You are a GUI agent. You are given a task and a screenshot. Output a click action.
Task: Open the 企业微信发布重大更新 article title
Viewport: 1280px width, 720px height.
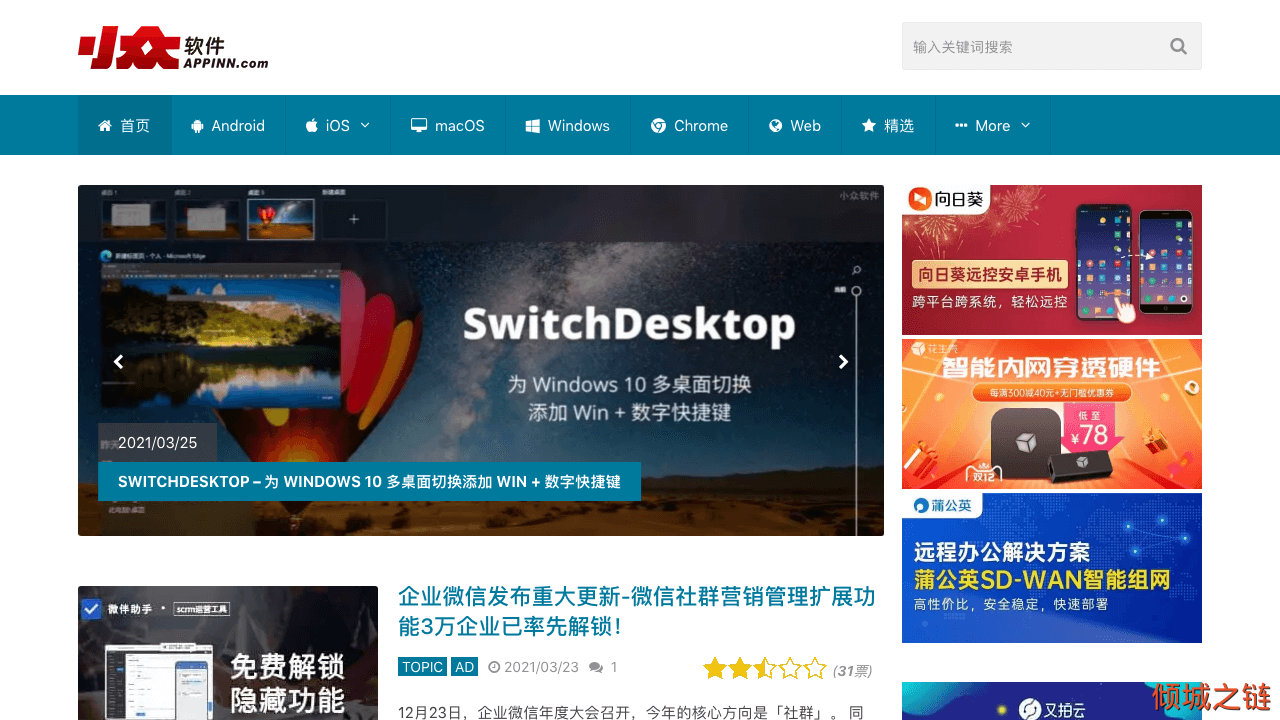coord(636,612)
